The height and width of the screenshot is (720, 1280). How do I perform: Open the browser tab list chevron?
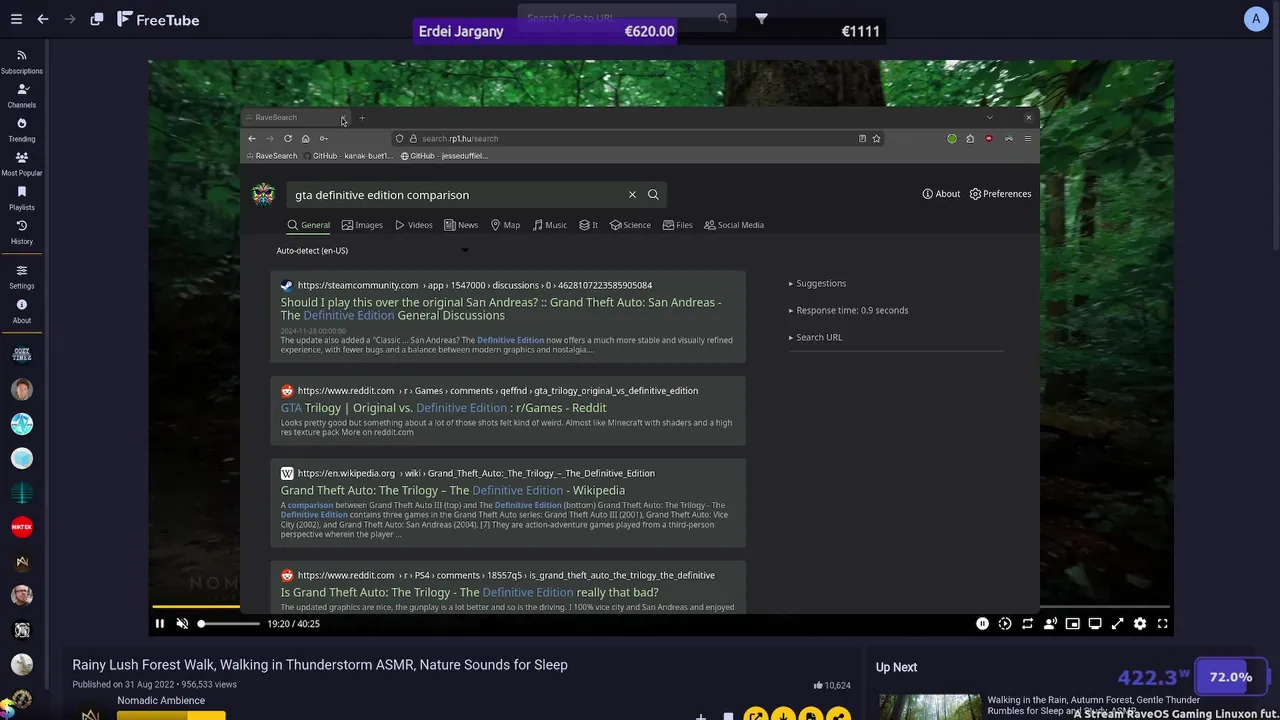click(990, 118)
